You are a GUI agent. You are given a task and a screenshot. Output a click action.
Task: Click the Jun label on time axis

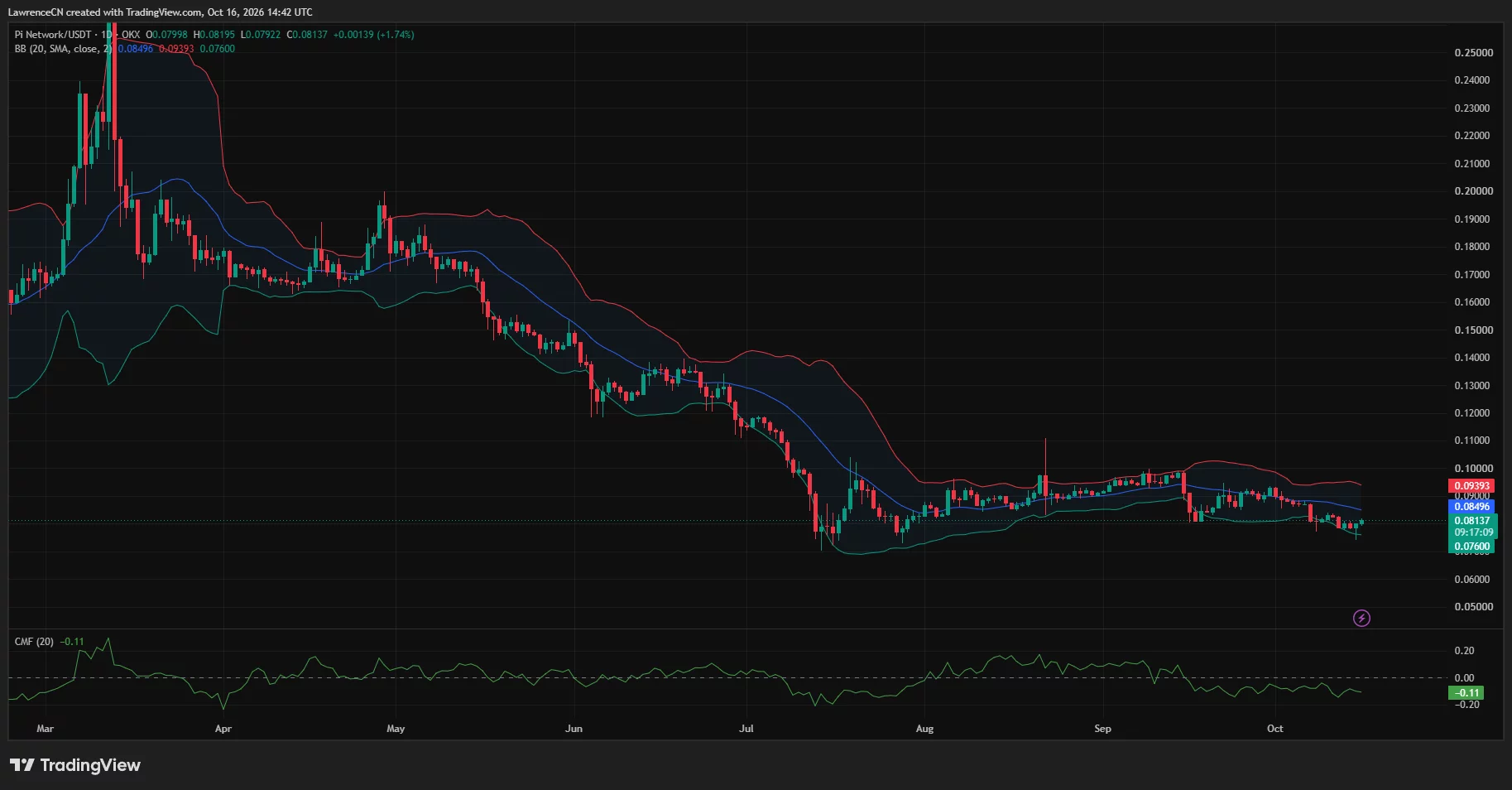click(574, 729)
